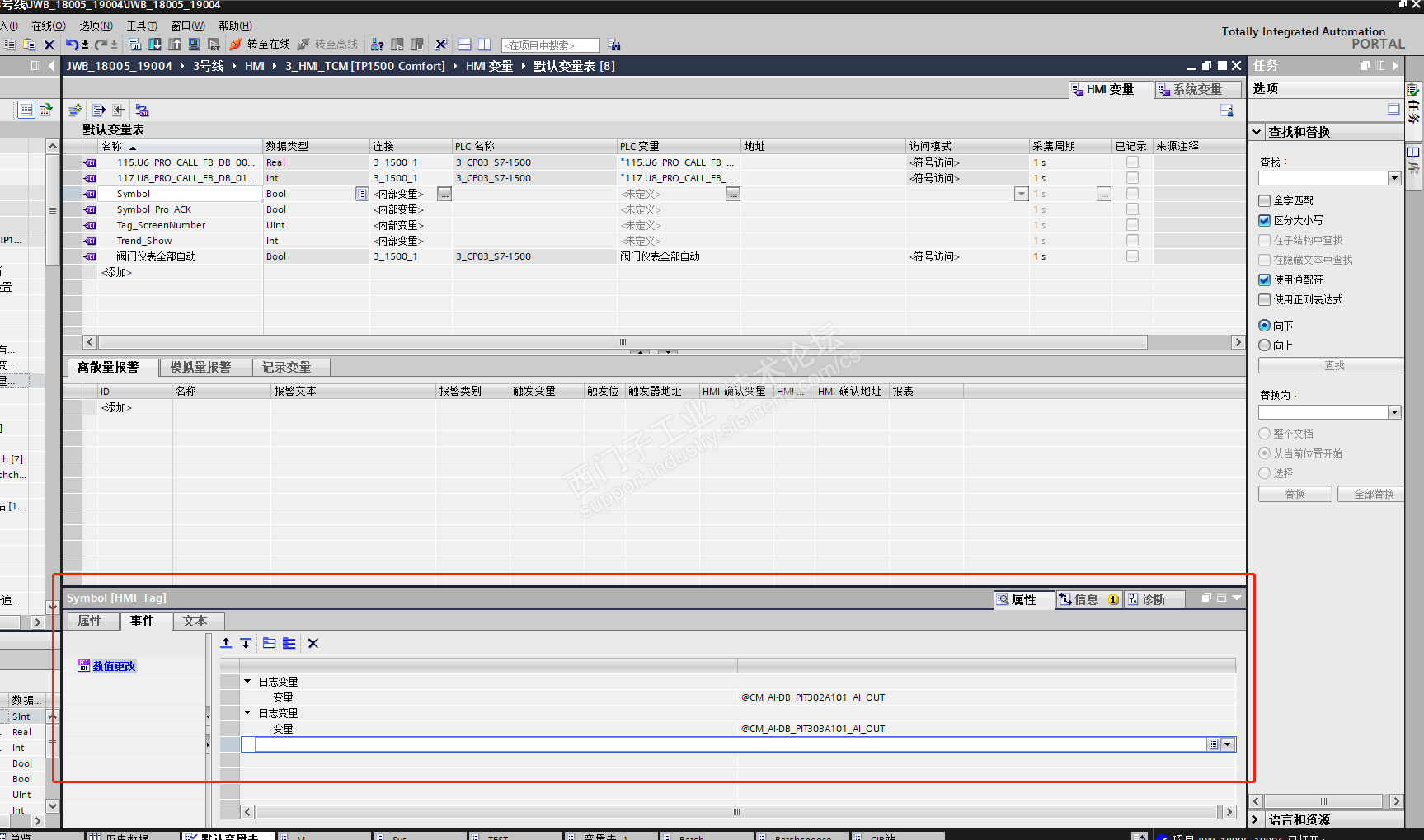Click the details view icon in left panel

[x=26, y=110]
